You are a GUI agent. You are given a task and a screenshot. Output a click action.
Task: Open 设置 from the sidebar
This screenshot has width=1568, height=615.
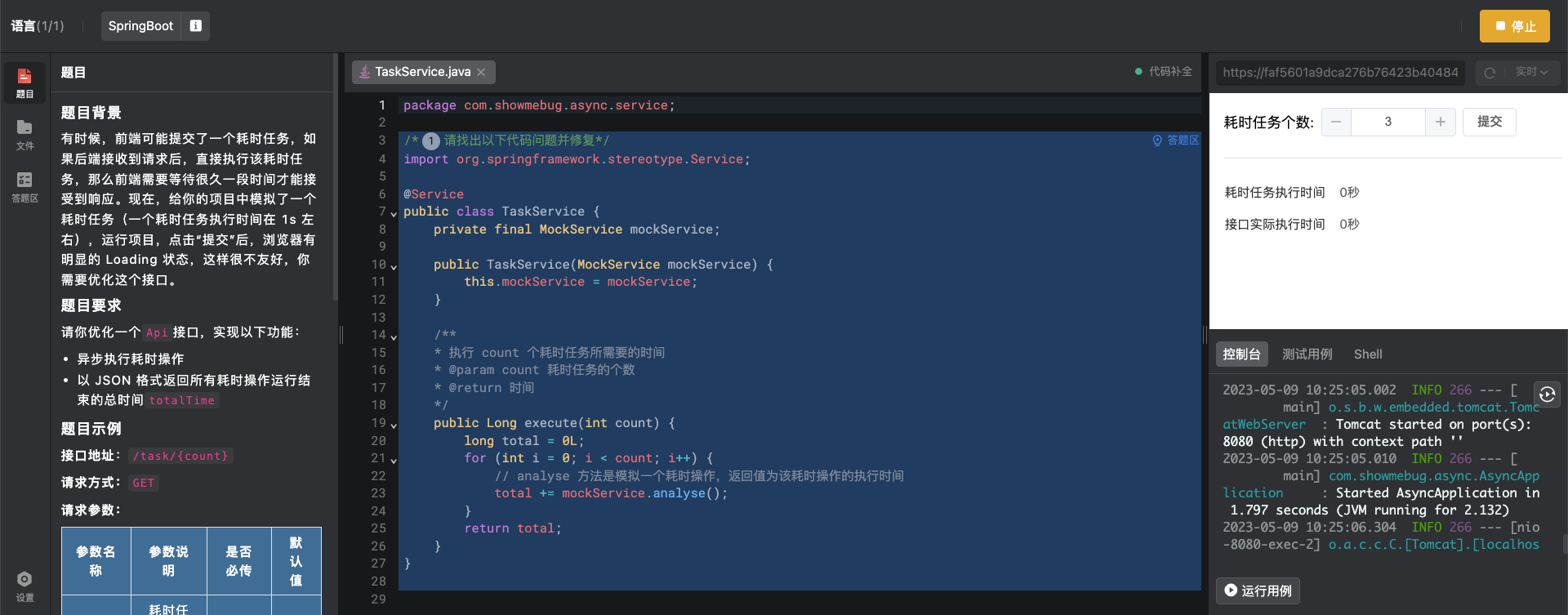(24, 586)
